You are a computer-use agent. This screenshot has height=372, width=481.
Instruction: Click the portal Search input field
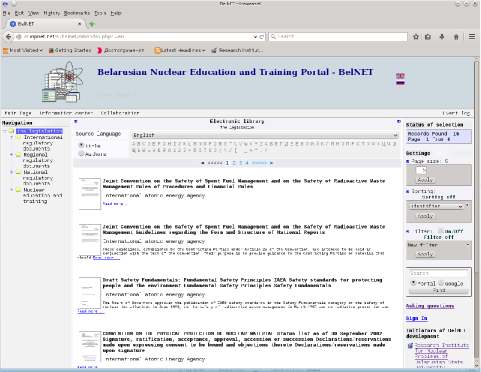click(439, 273)
